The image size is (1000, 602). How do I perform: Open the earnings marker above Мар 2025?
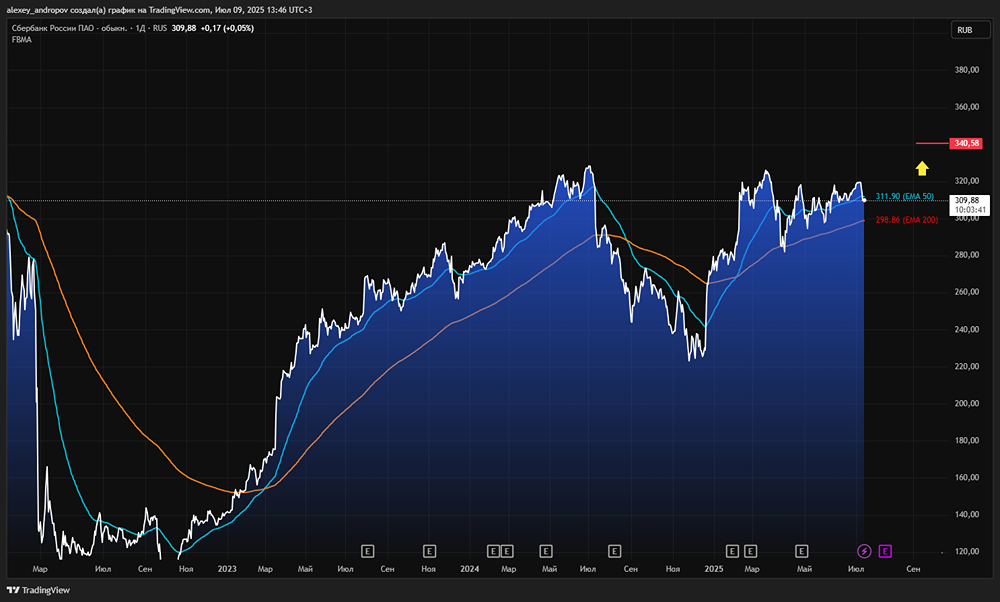[751, 551]
